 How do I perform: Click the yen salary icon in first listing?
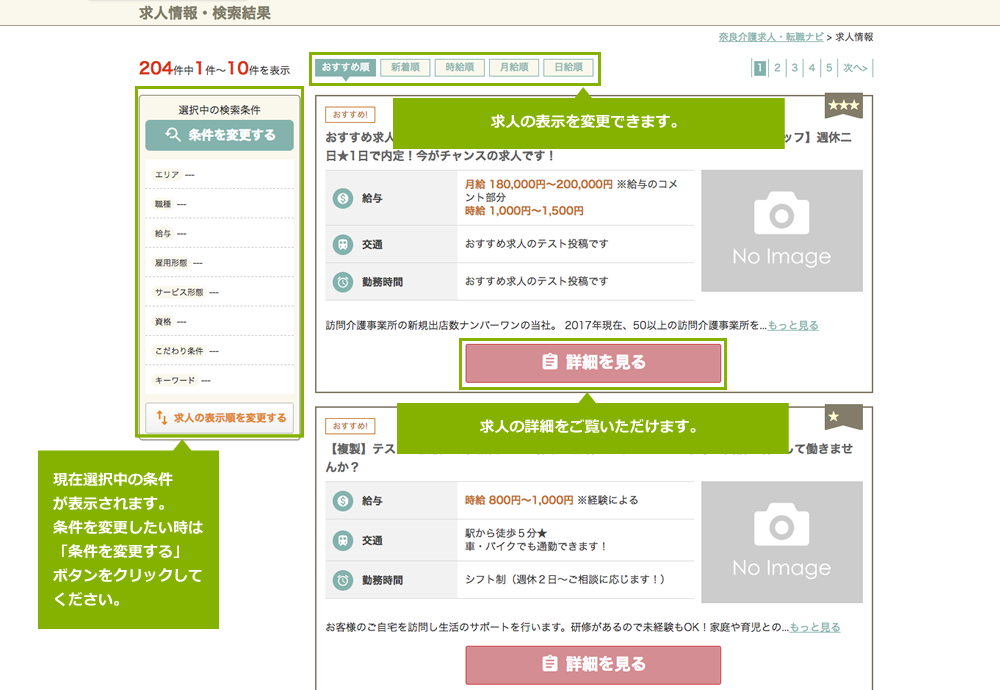click(343, 198)
